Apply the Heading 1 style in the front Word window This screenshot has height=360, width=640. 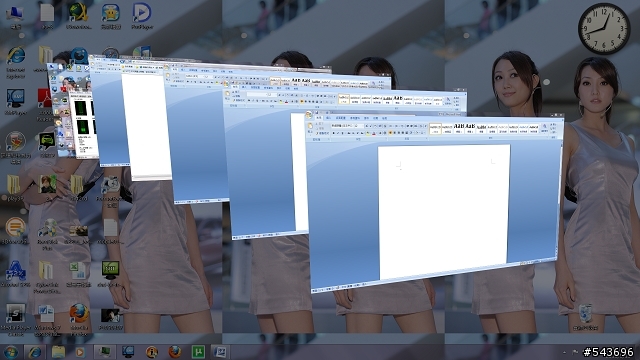click(x=459, y=129)
